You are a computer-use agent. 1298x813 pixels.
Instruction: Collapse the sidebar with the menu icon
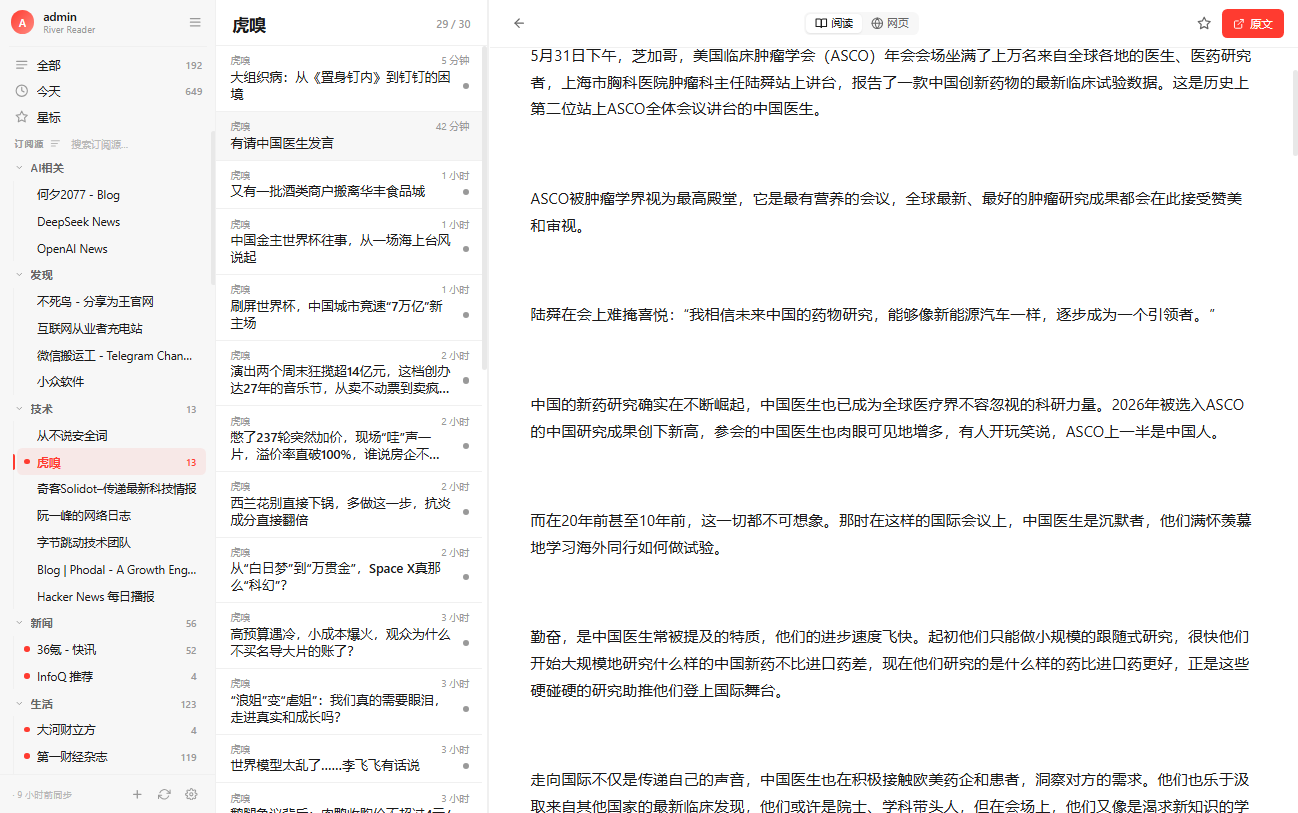point(195,22)
